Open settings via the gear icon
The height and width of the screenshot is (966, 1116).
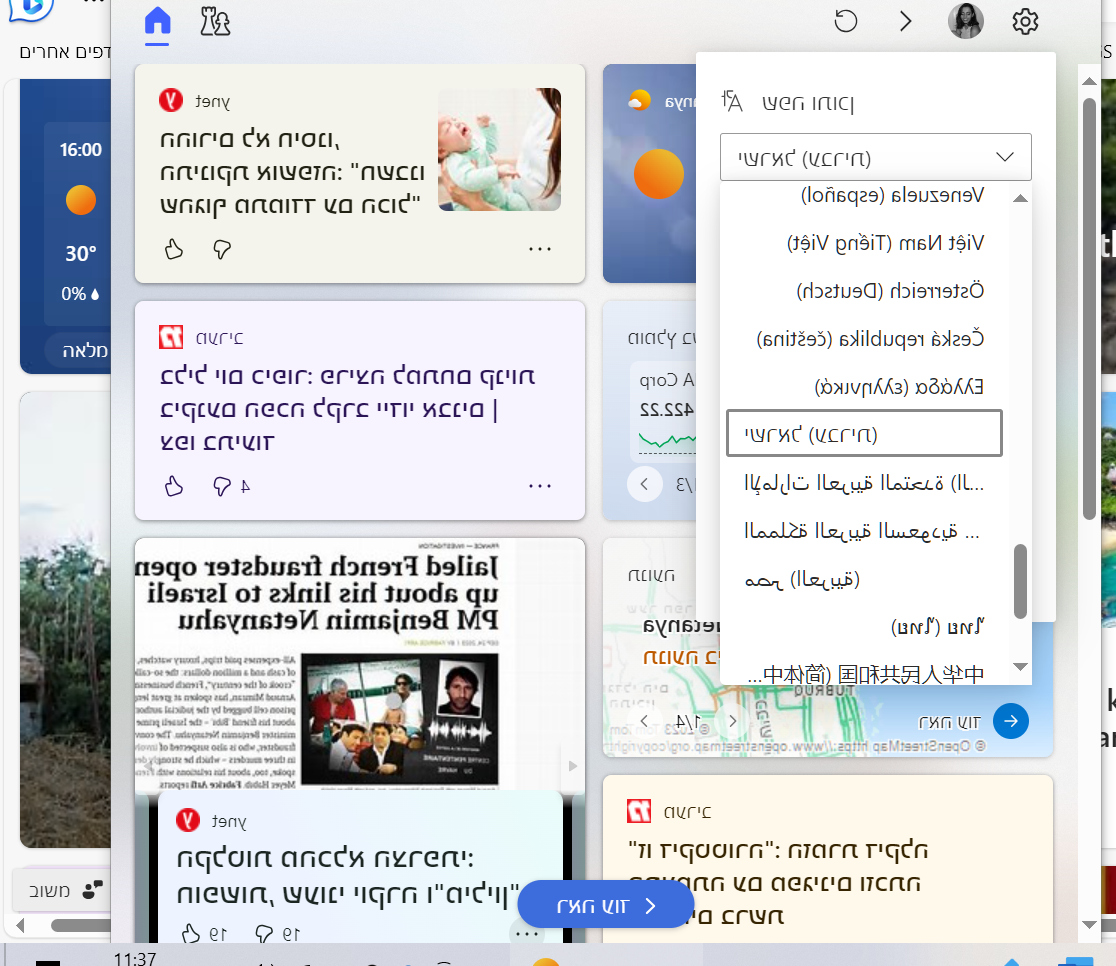coord(1025,21)
